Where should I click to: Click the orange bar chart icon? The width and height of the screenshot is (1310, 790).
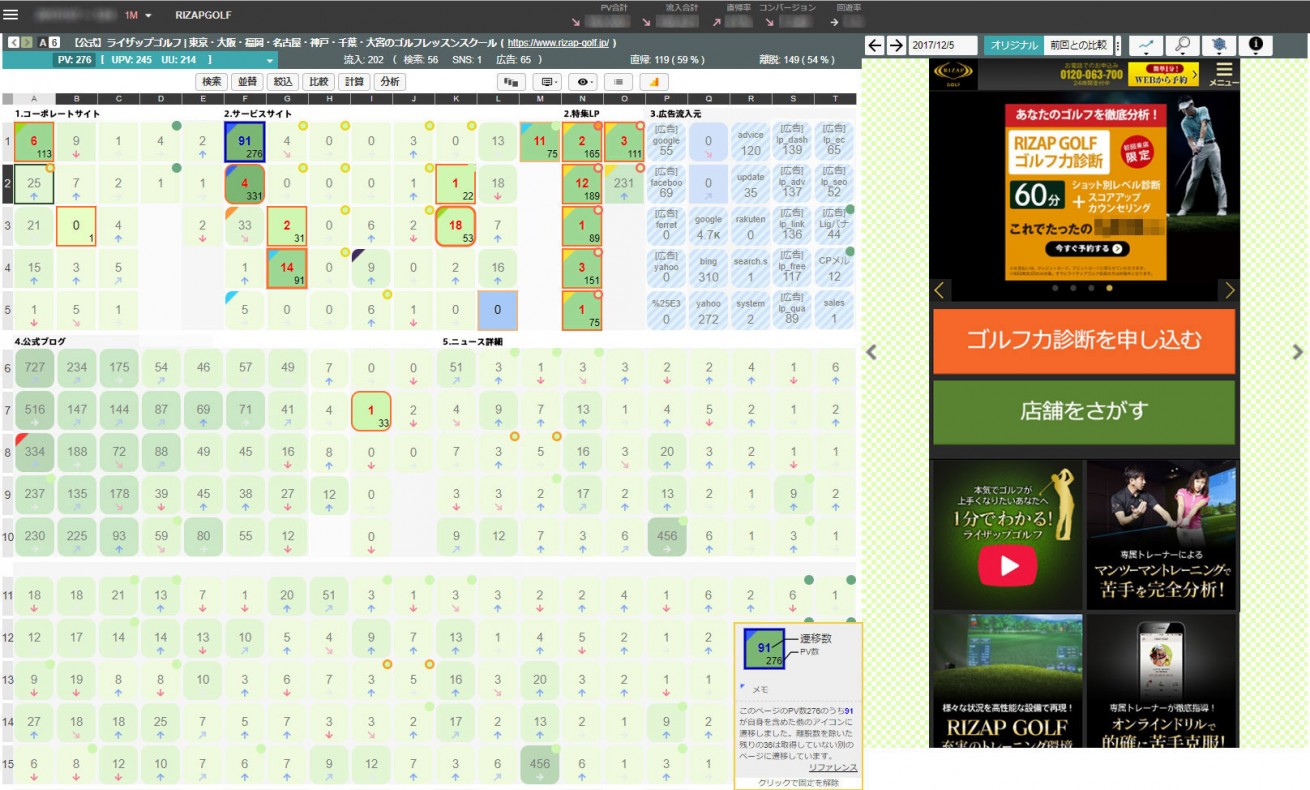click(654, 82)
